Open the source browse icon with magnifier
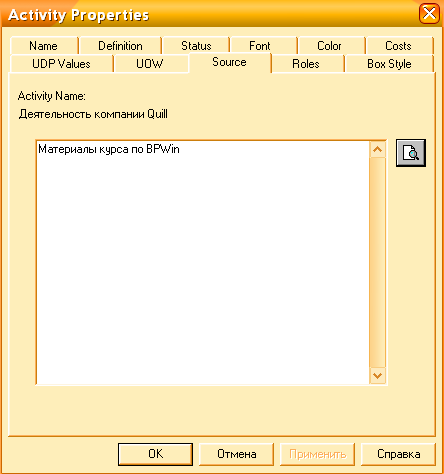444x474 pixels. click(x=411, y=153)
